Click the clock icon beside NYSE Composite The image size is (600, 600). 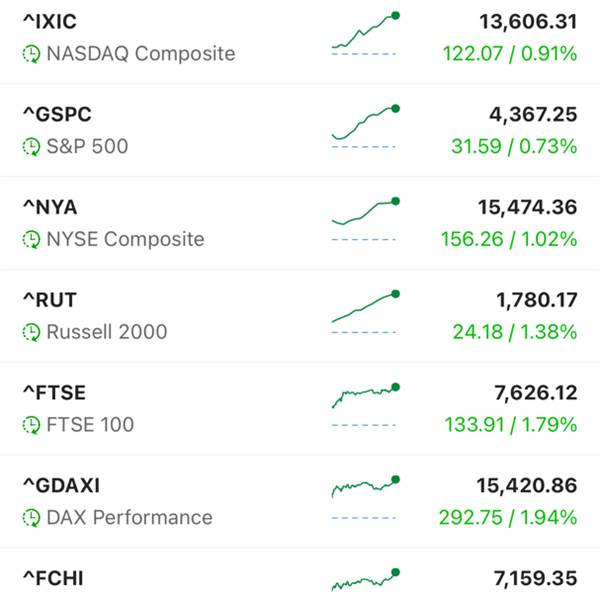tap(32, 240)
